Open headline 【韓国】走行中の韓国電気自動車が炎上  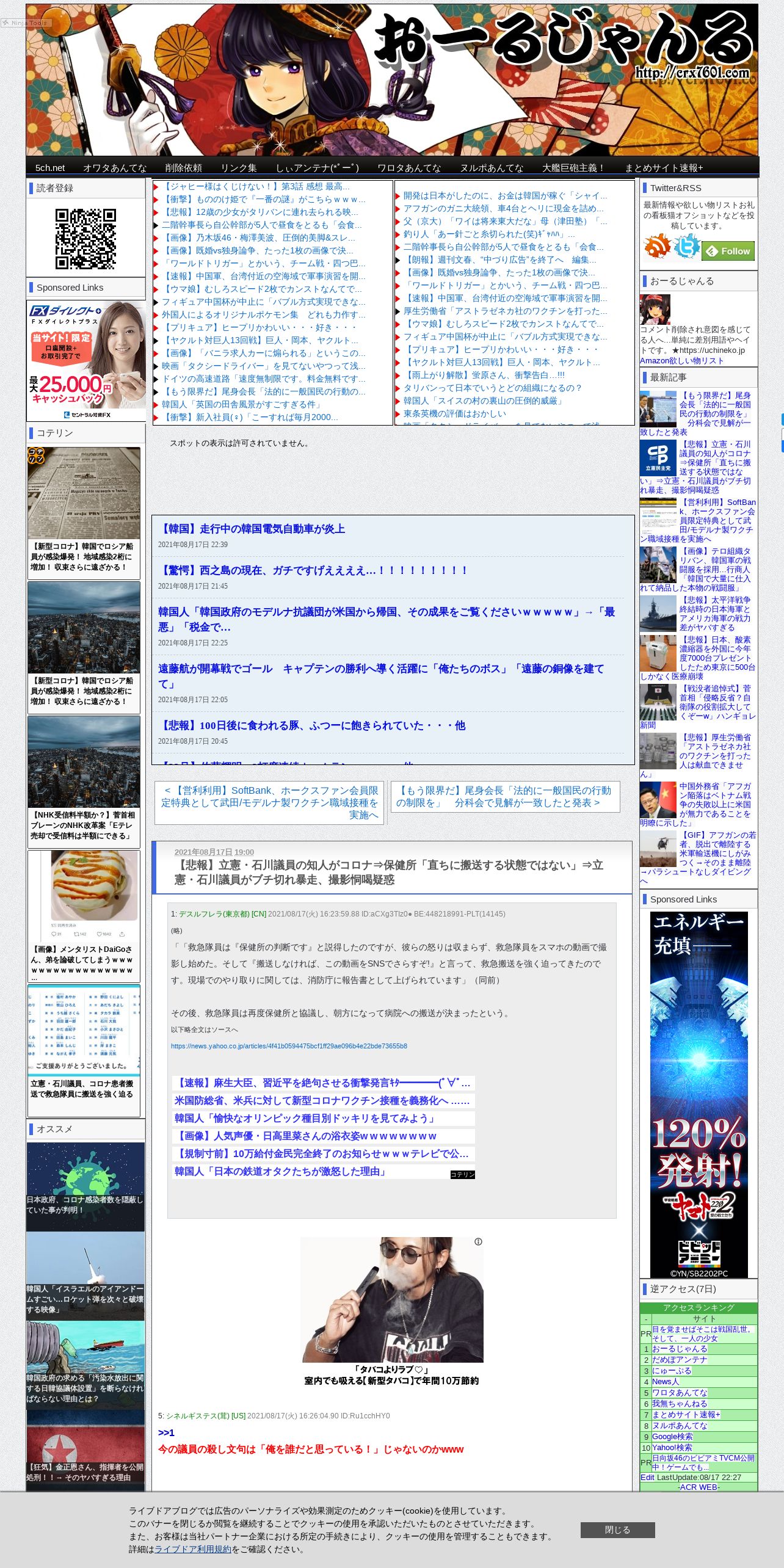[252, 529]
